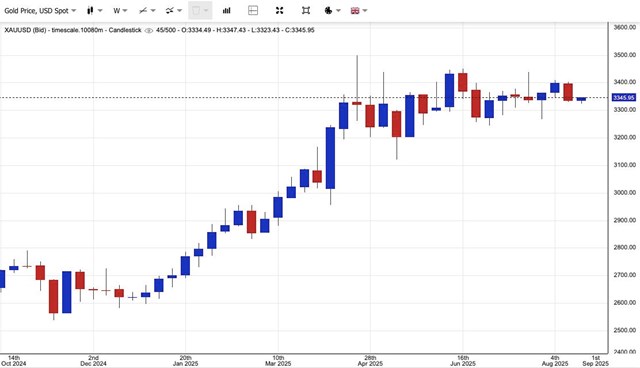Image resolution: width=640 pixels, height=368 pixels.
Task: Click the 2nd Dec 2024 date label
Action: (93, 361)
